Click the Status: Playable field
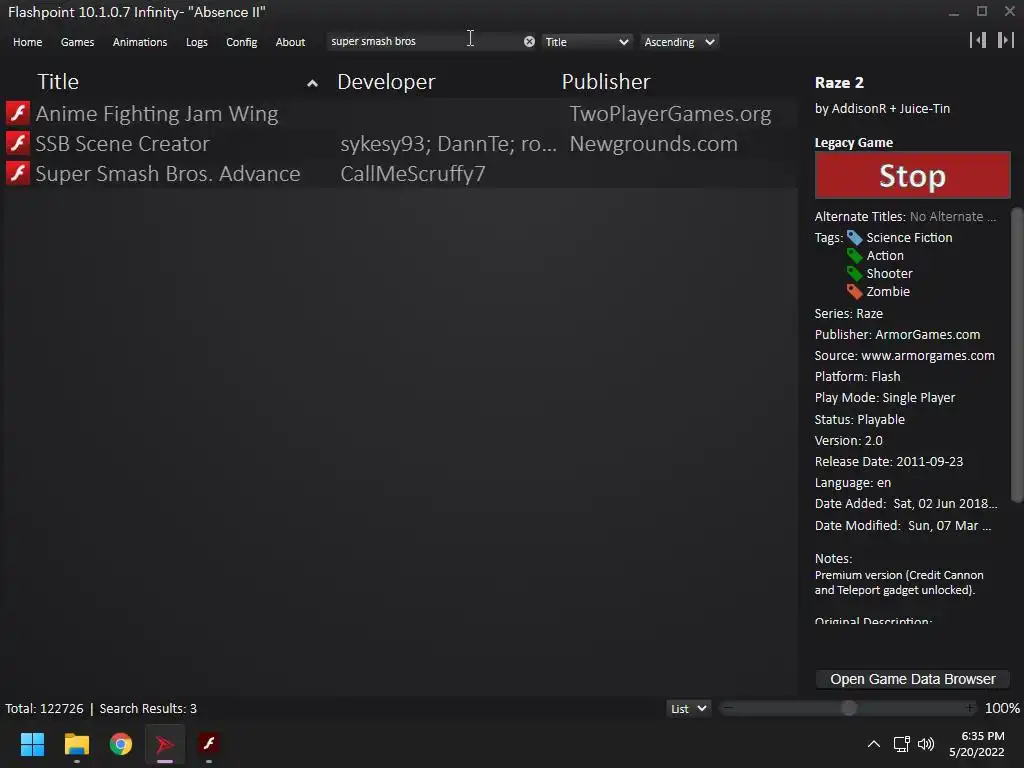This screenshot has height=768, width=1024. click(x=859, y=419)
